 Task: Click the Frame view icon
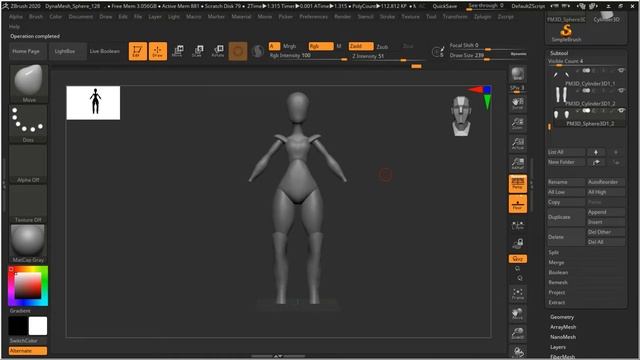click(x=518, y=293)
